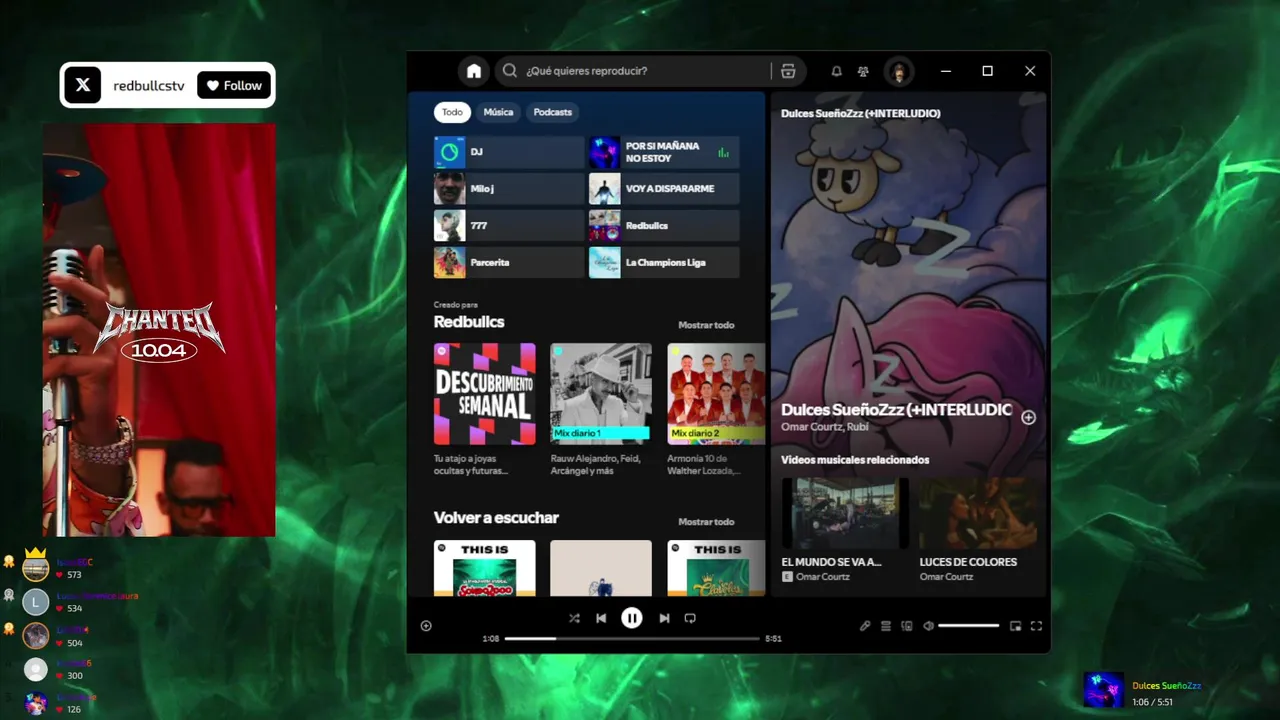The image size is (1280, 720).
Task: Open the mini player icon
Action: pyautogui.click(x=1015, y=626)
